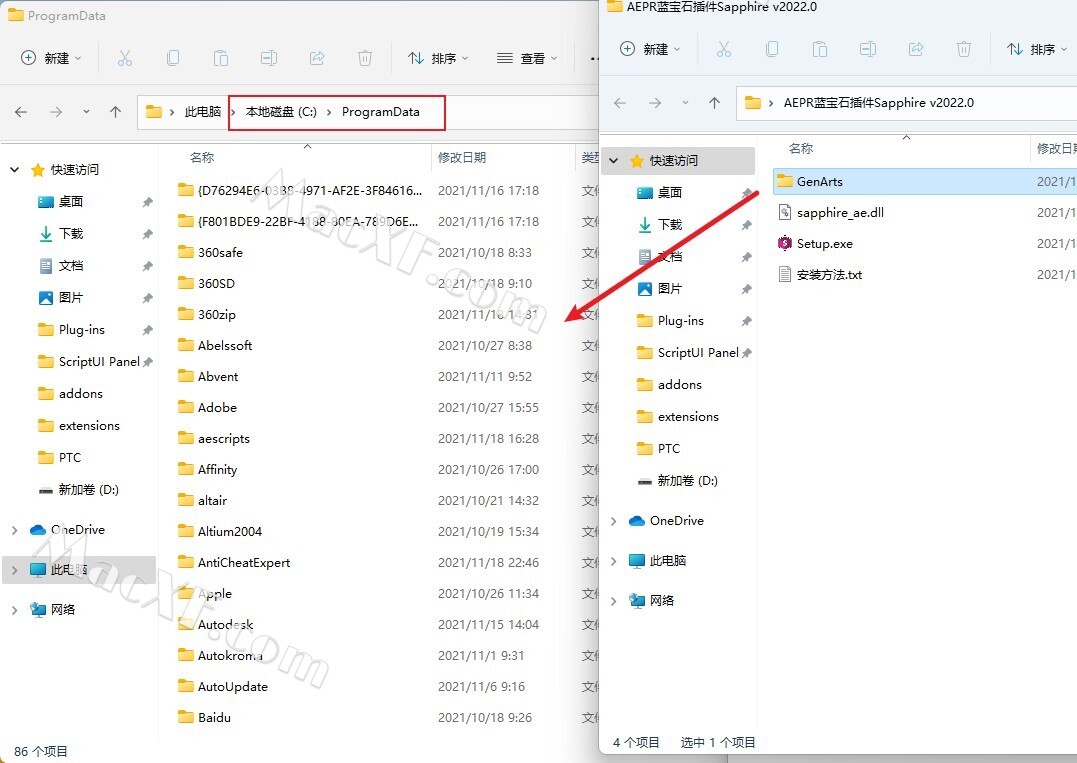
Task: Click the copy icon in ProgramData window
Action: [x=173, y=58]
